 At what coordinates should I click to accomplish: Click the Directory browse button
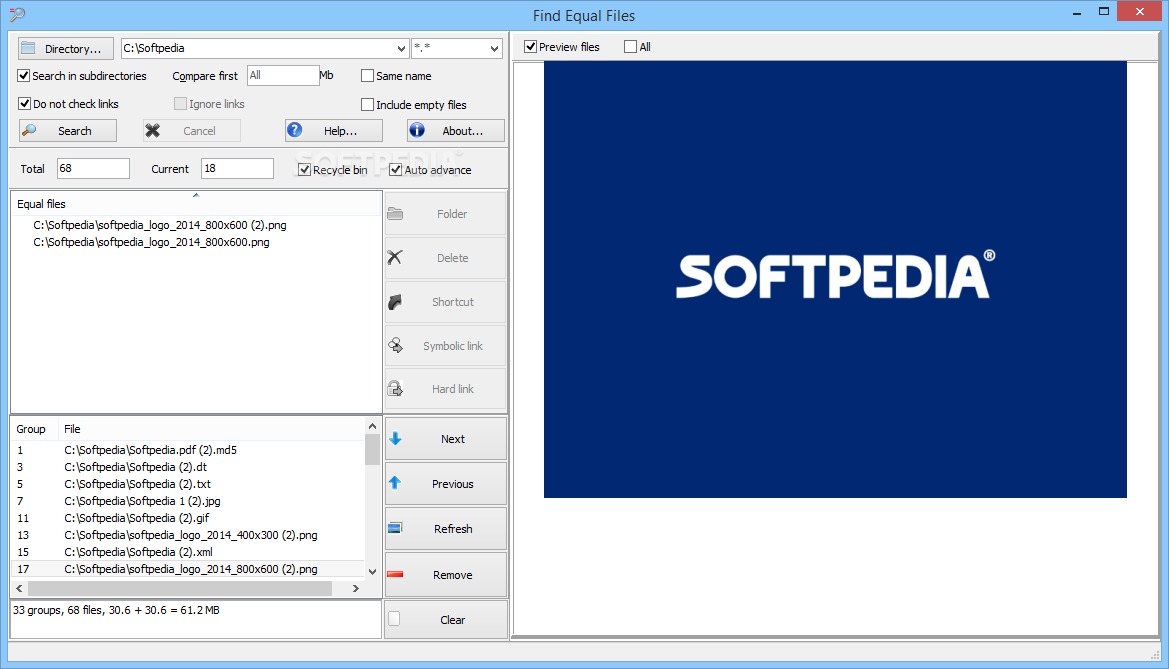point(66,48)
